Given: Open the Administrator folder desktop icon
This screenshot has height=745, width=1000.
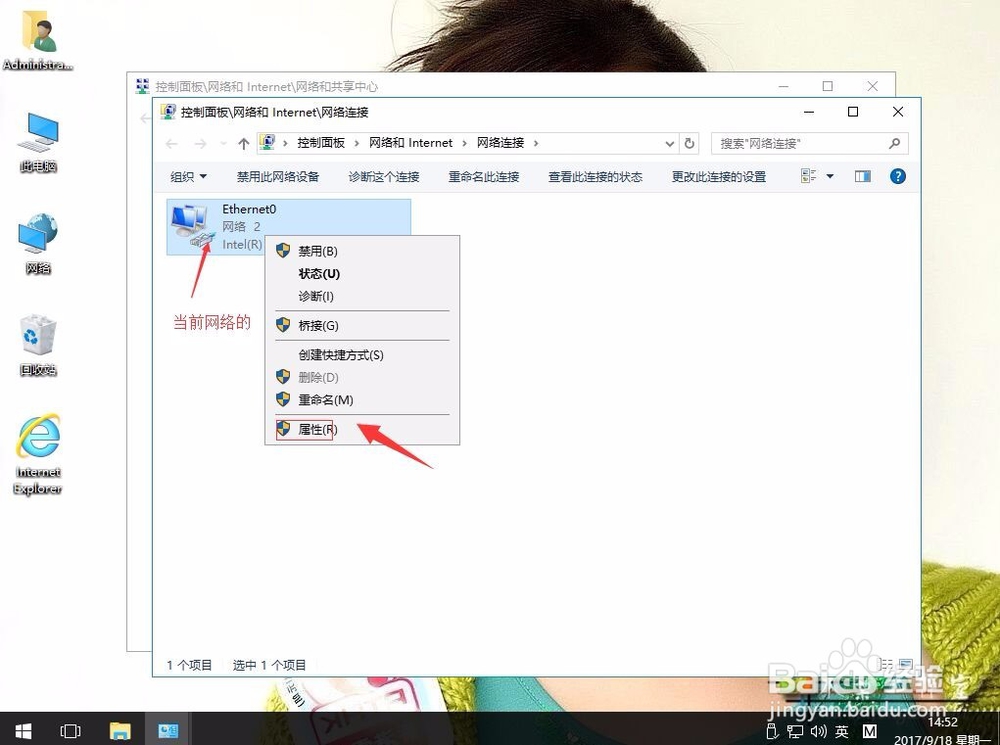Looking at the screenshot, I should 38,38.
